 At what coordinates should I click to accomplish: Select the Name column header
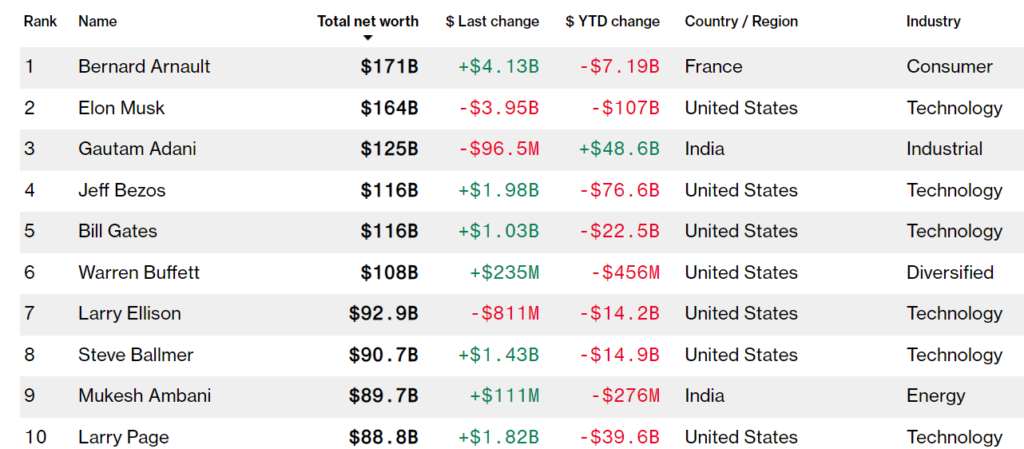(97, 21)
